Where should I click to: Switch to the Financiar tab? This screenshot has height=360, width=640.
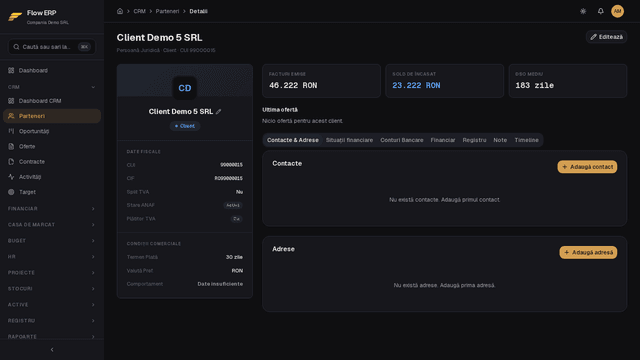(x=443, y=140)
